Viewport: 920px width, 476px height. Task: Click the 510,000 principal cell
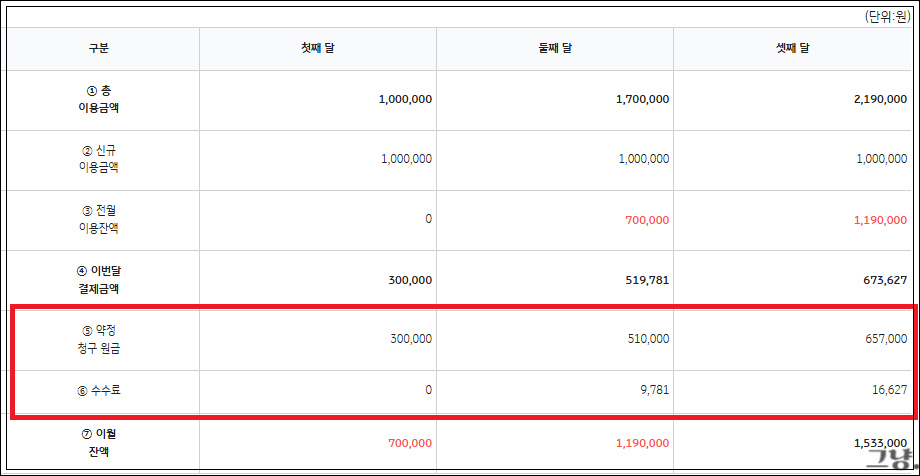tap(643, 339)
